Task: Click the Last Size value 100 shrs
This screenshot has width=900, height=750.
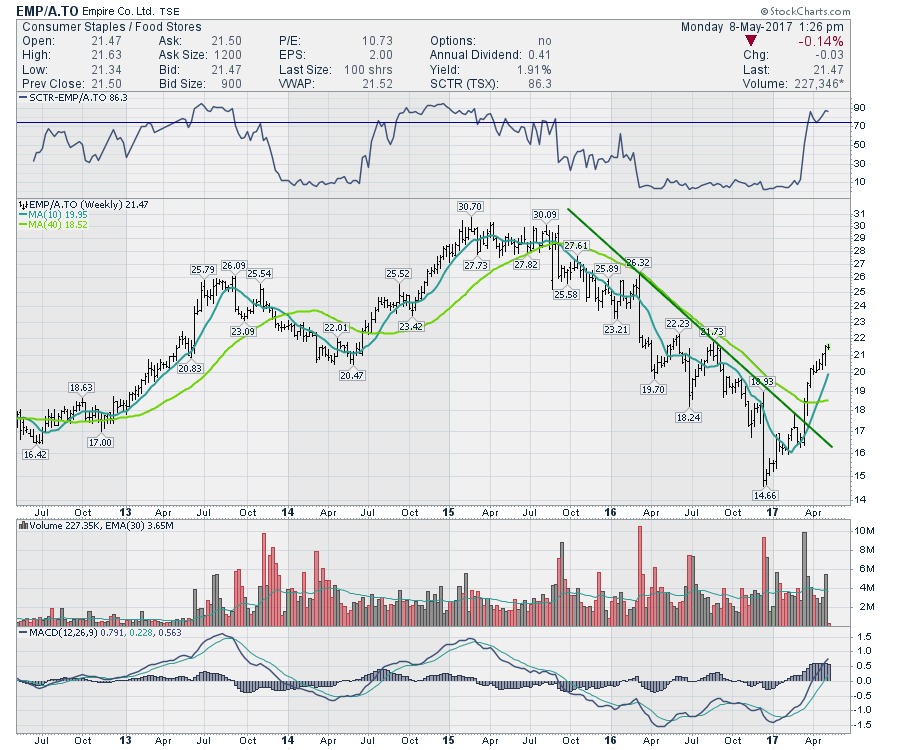Action: pos(368,69)
